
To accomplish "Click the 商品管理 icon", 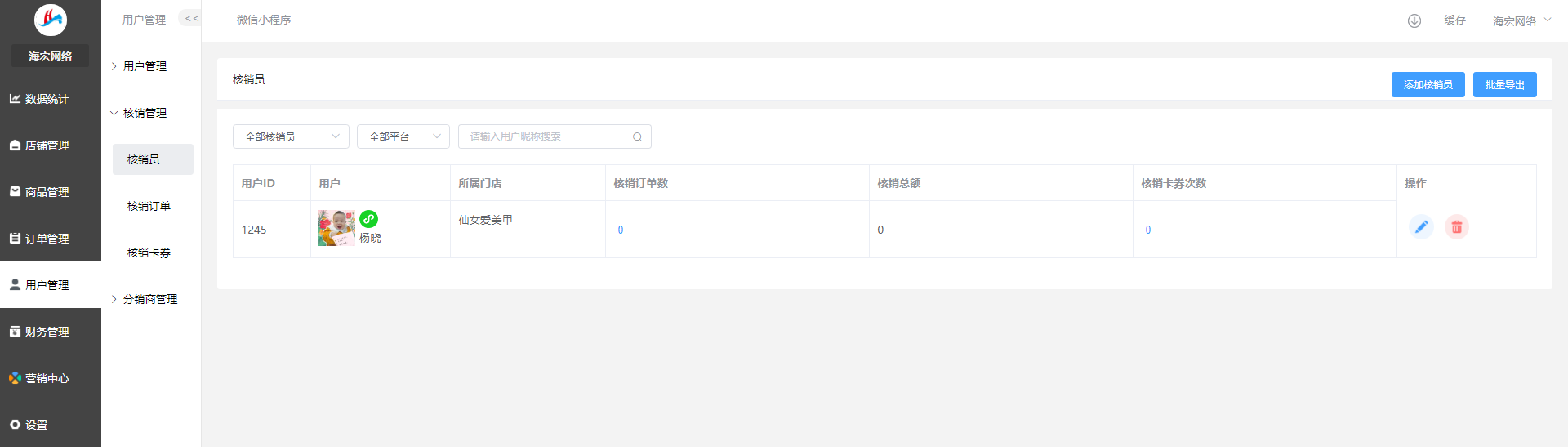I will (15, 191).
